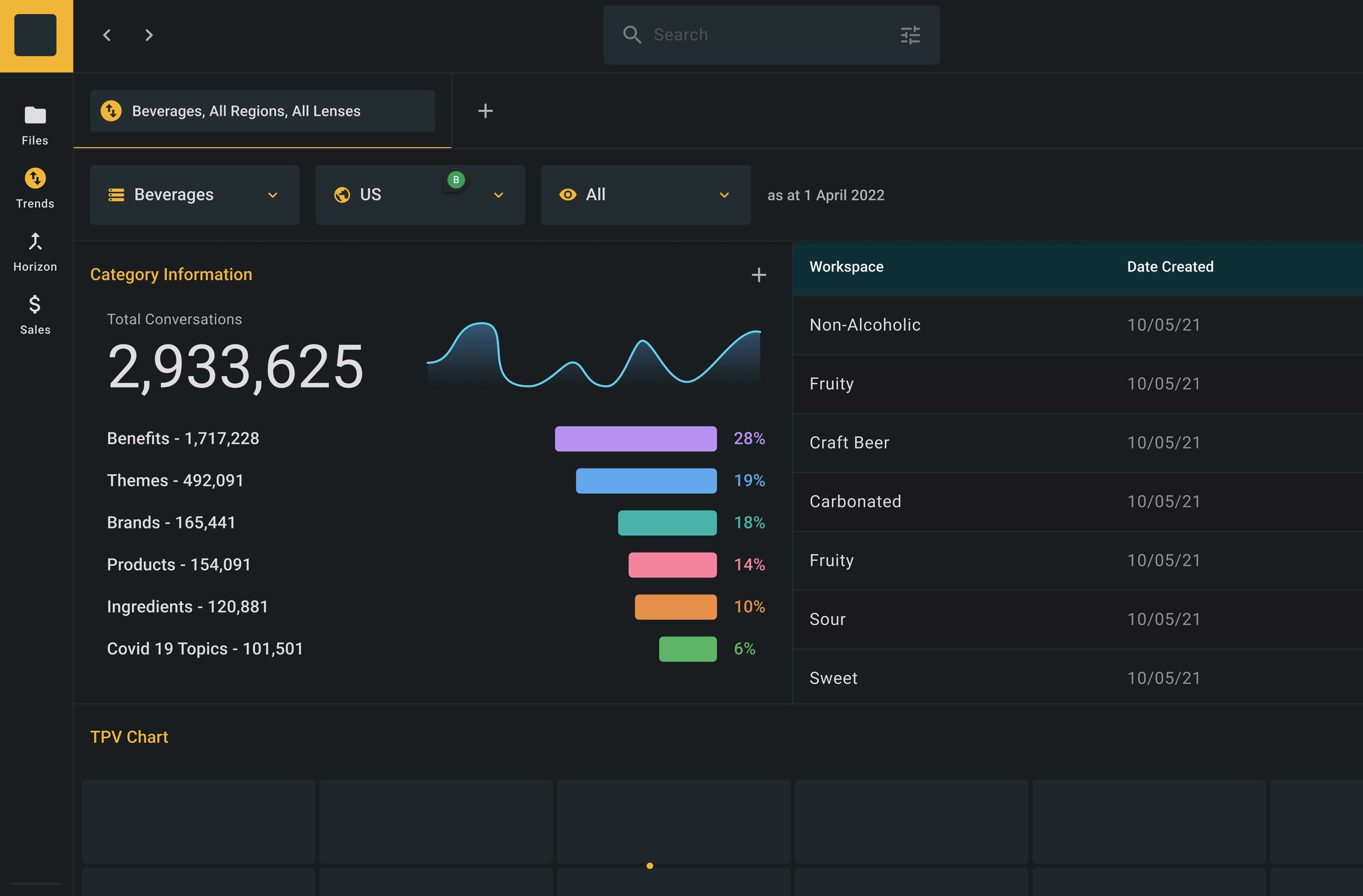Click into the Search field
Image resolution: width=1363 pixels, height=896 pixels.
click(771, 35)
